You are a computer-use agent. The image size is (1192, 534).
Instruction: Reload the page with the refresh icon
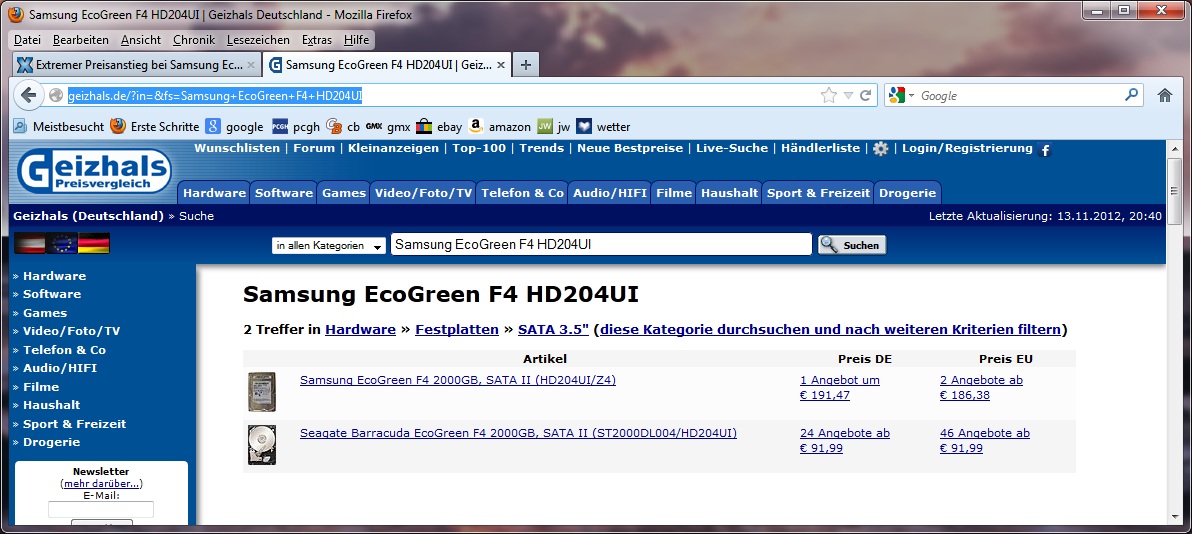865,95
